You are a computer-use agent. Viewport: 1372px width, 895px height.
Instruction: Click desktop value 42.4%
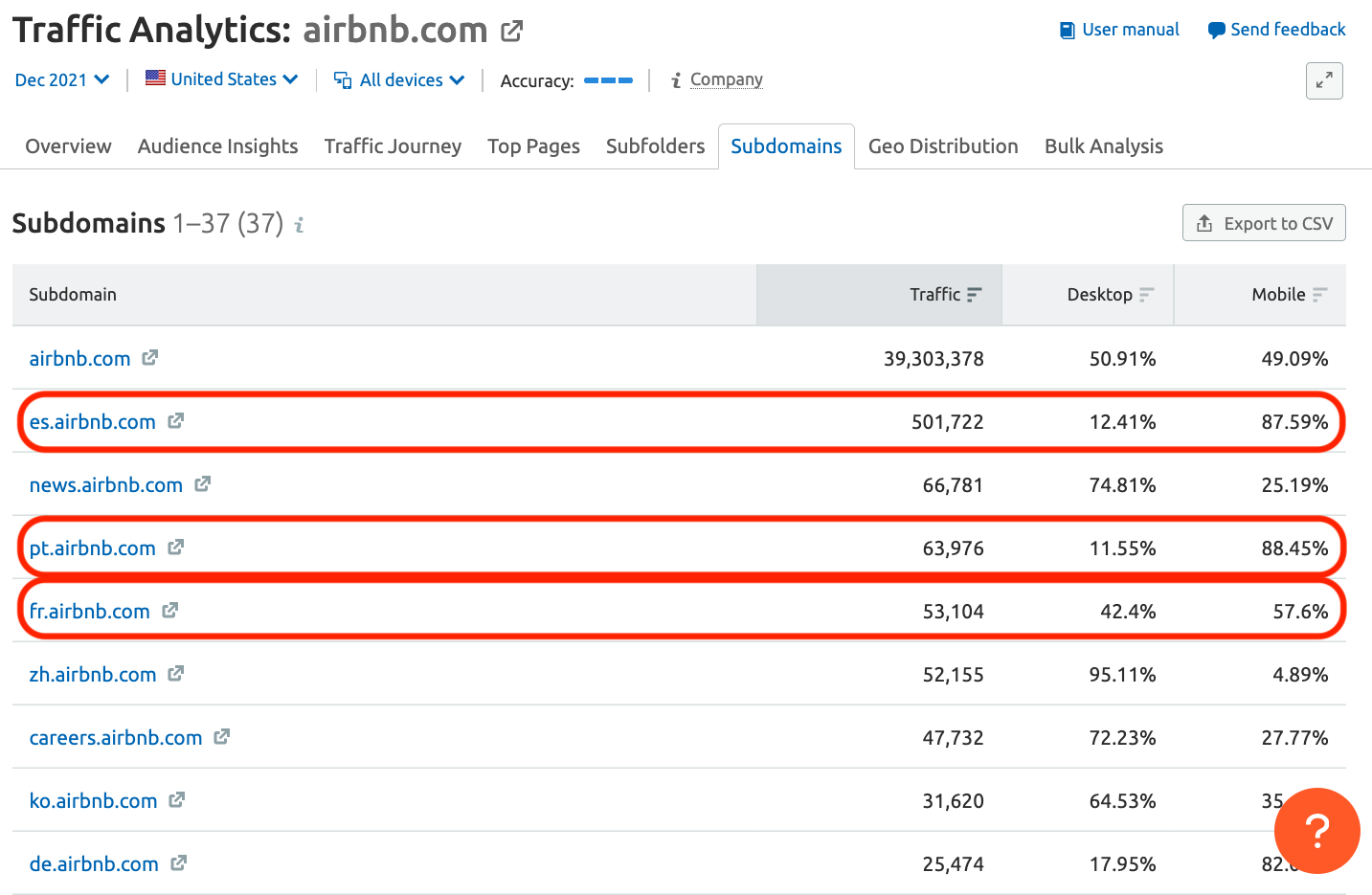coord(1128,612)
